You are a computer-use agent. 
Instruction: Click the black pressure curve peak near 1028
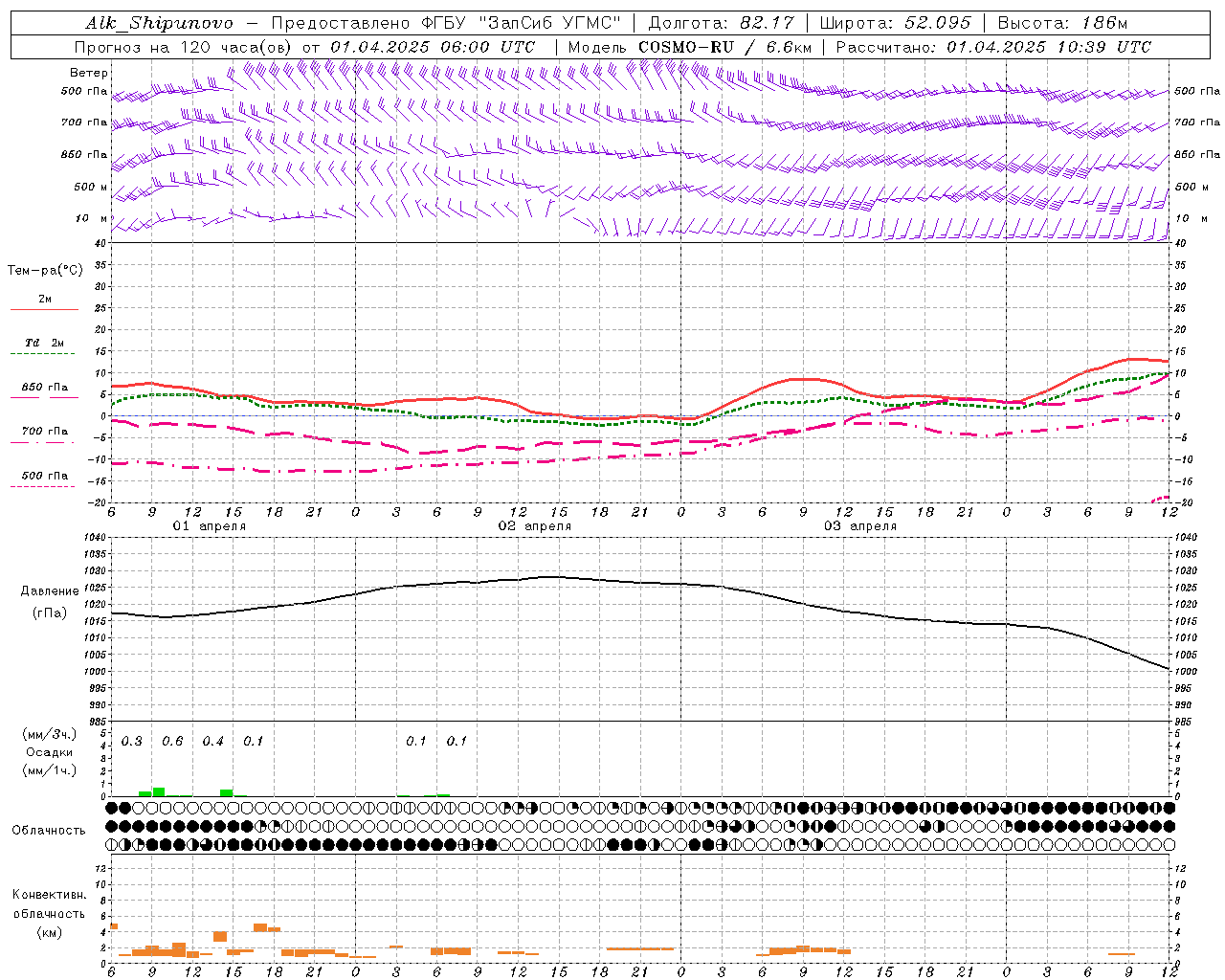click(550, 577)
